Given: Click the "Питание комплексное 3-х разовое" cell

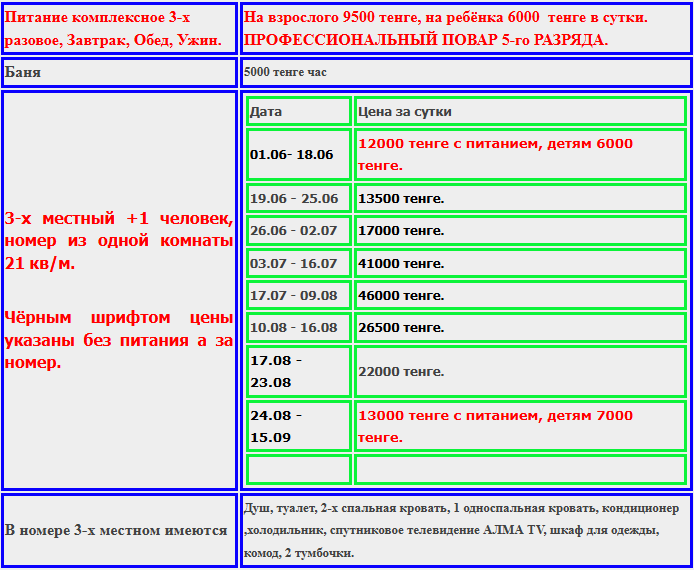Looking at the screenshot, I should (x=118, y=28).
